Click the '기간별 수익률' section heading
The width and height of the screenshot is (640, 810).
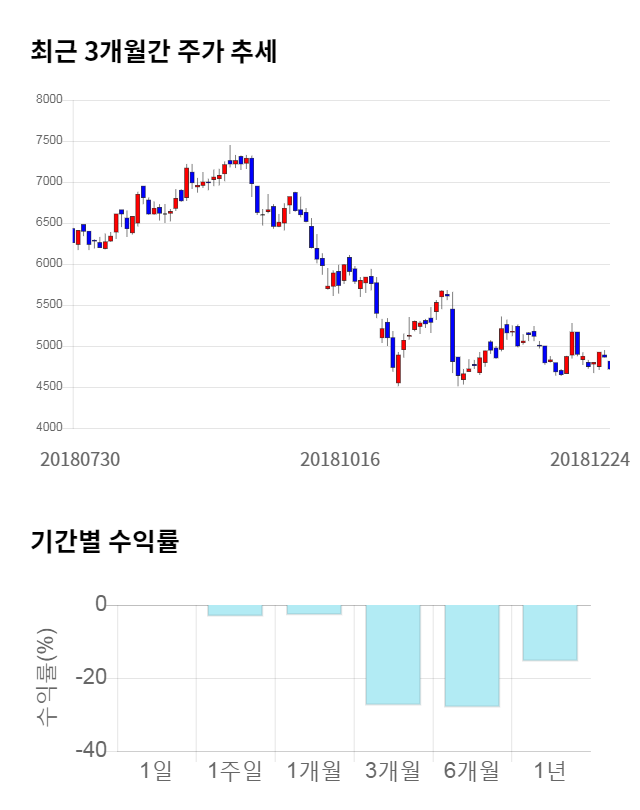(104, 542)
